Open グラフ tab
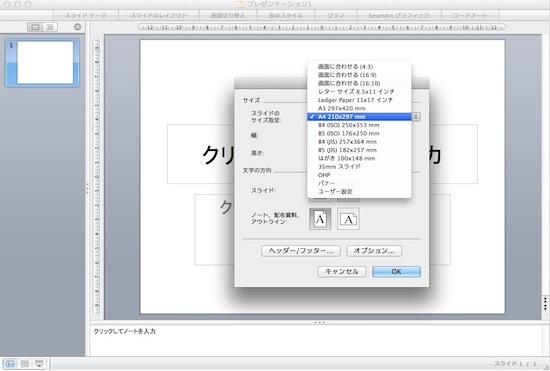550x371 pixels. 336,15
